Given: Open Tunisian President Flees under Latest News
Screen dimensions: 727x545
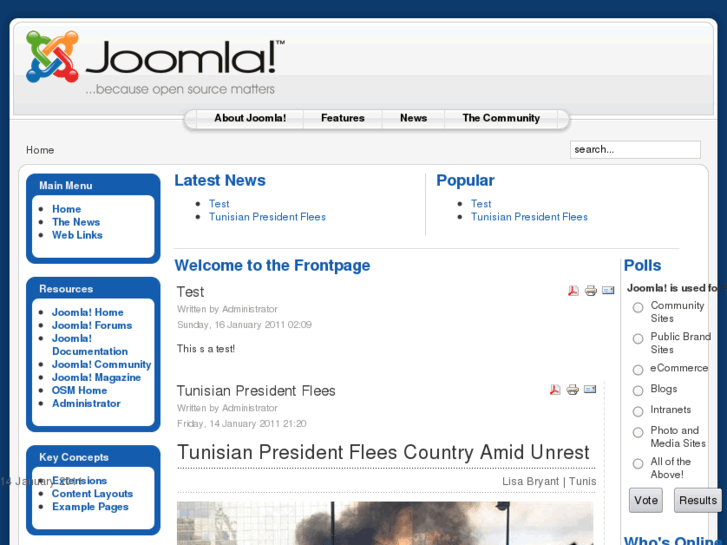Looking at the screenshot, I should [267, 217].
